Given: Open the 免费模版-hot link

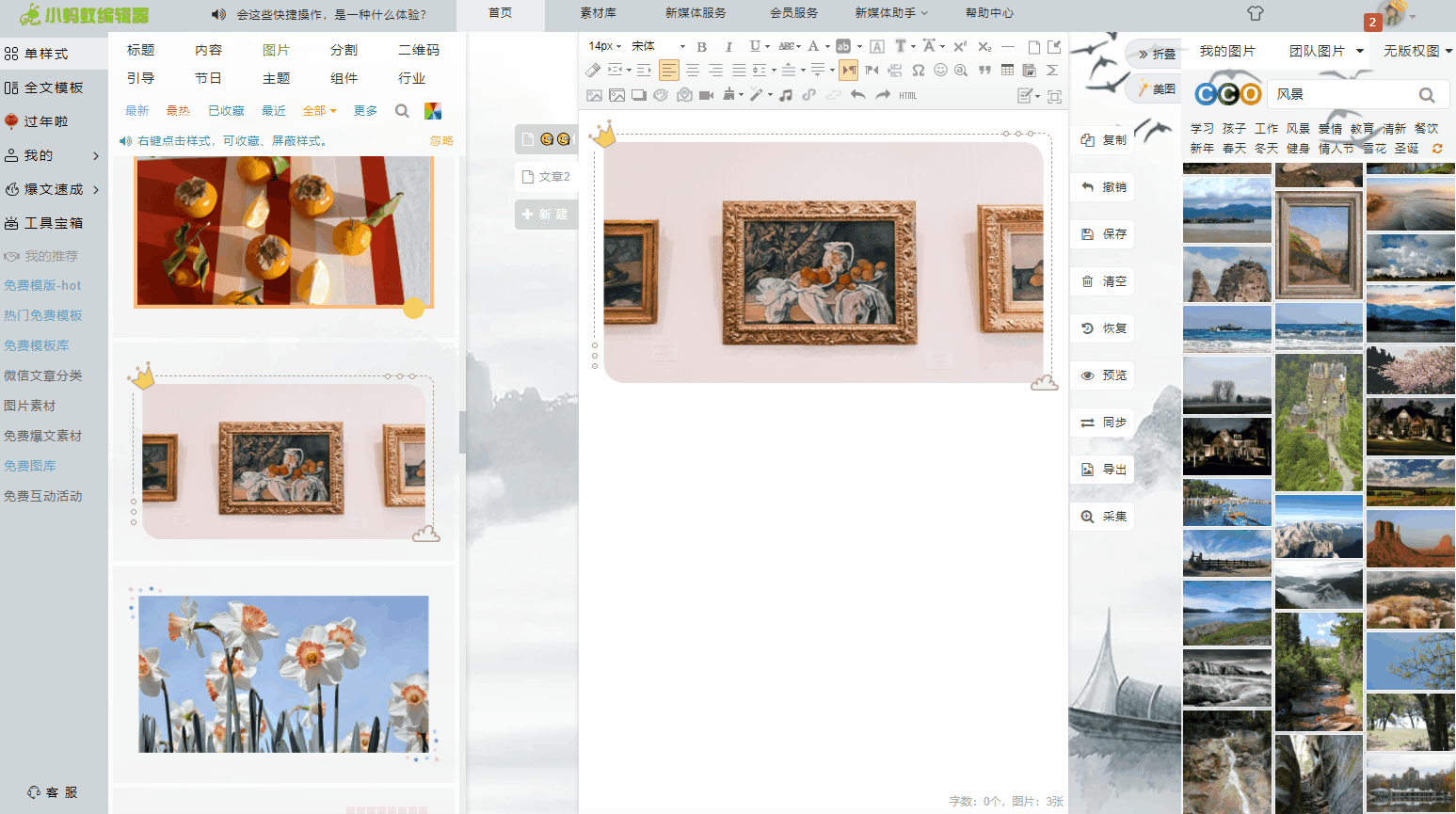Looking at the screenshot, I should tap(42, 285).
